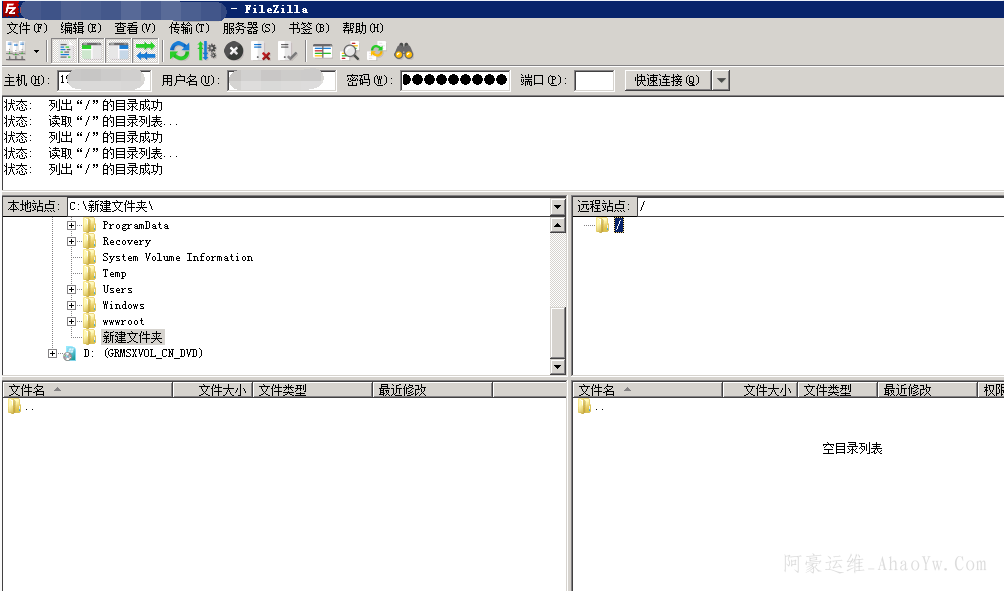Reconnect to the last server

point(287,51)
